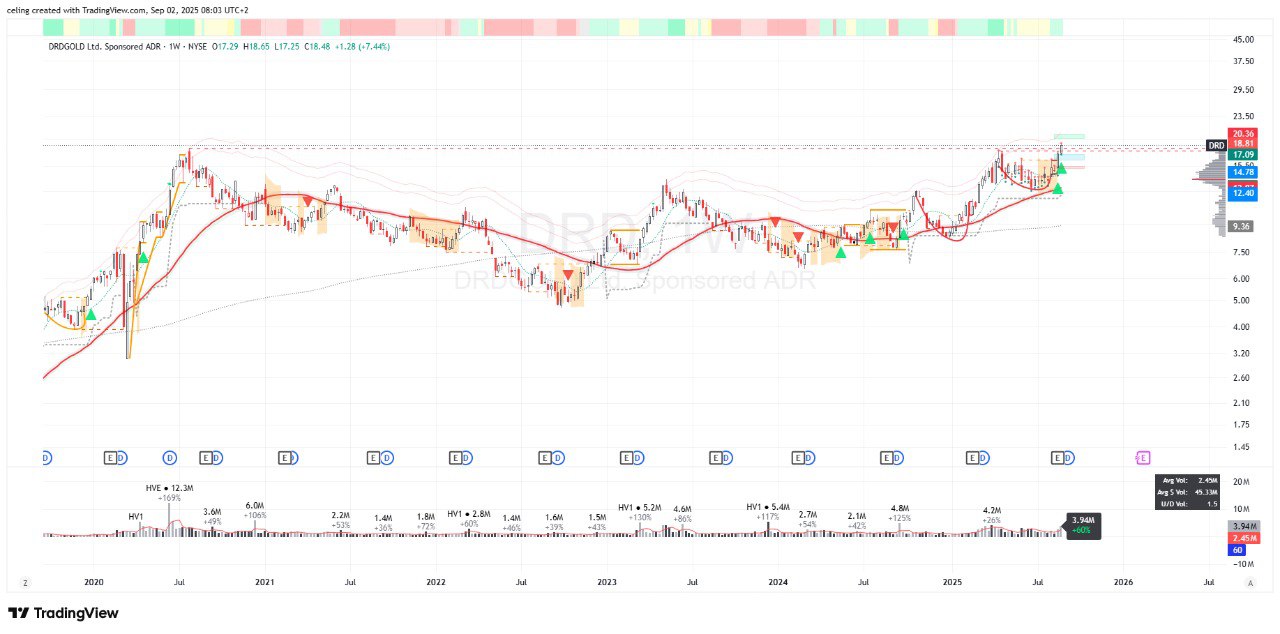Click the green up-triangle near early 2020
Viewport: 1280px width, 634px height.
tap(91, 315)
